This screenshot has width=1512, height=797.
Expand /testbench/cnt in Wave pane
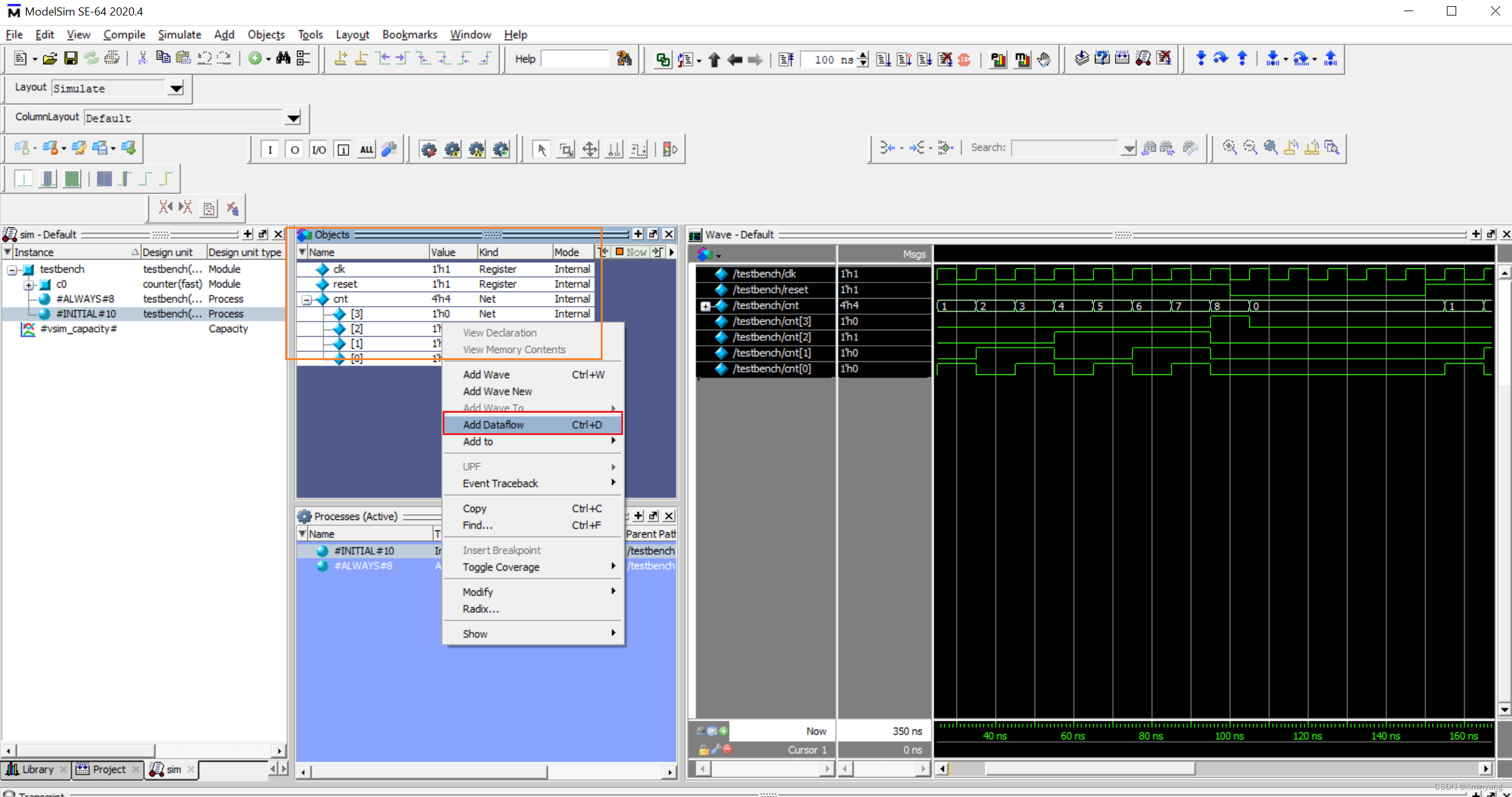pos(705,306)
